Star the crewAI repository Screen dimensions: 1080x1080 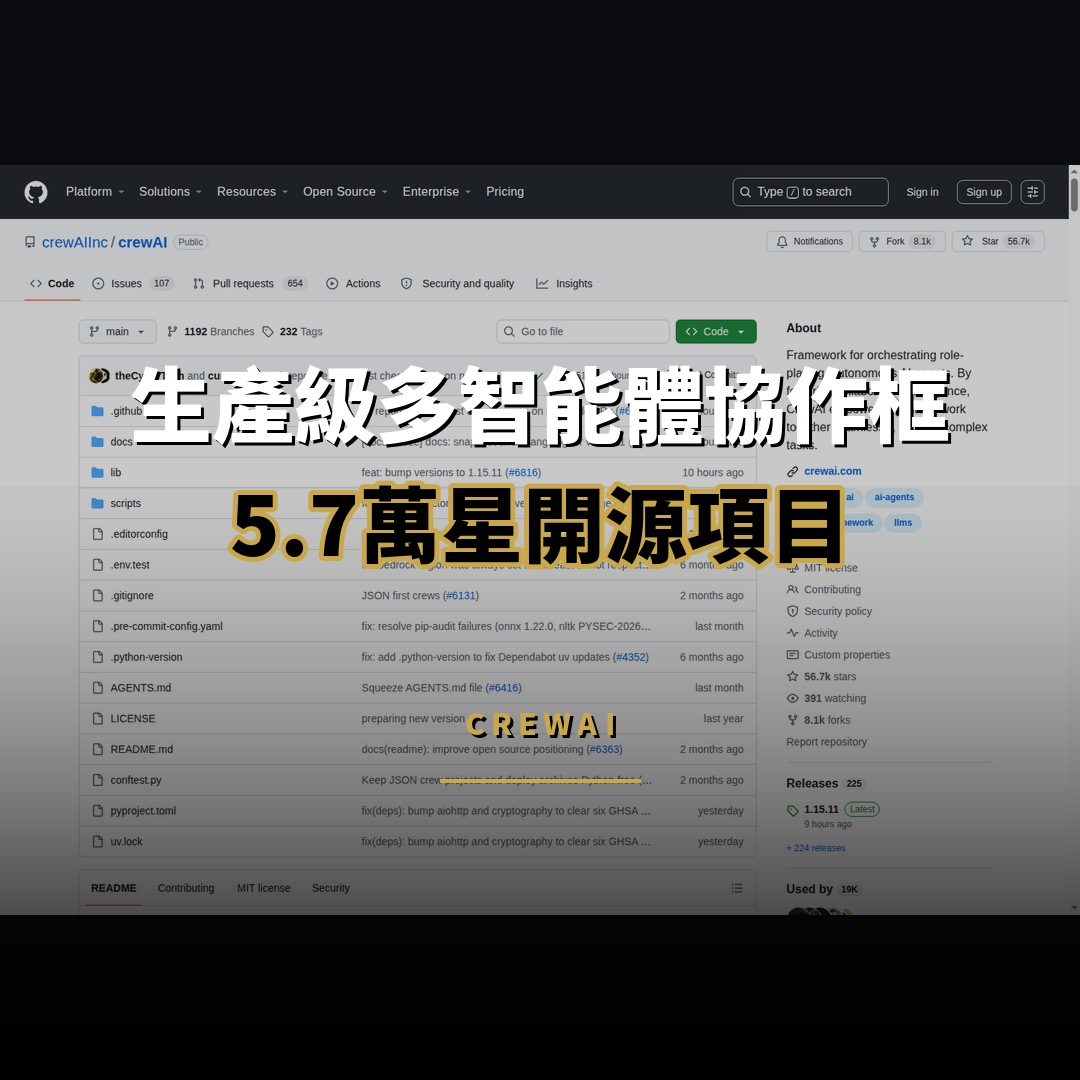[x=998, y=242]
